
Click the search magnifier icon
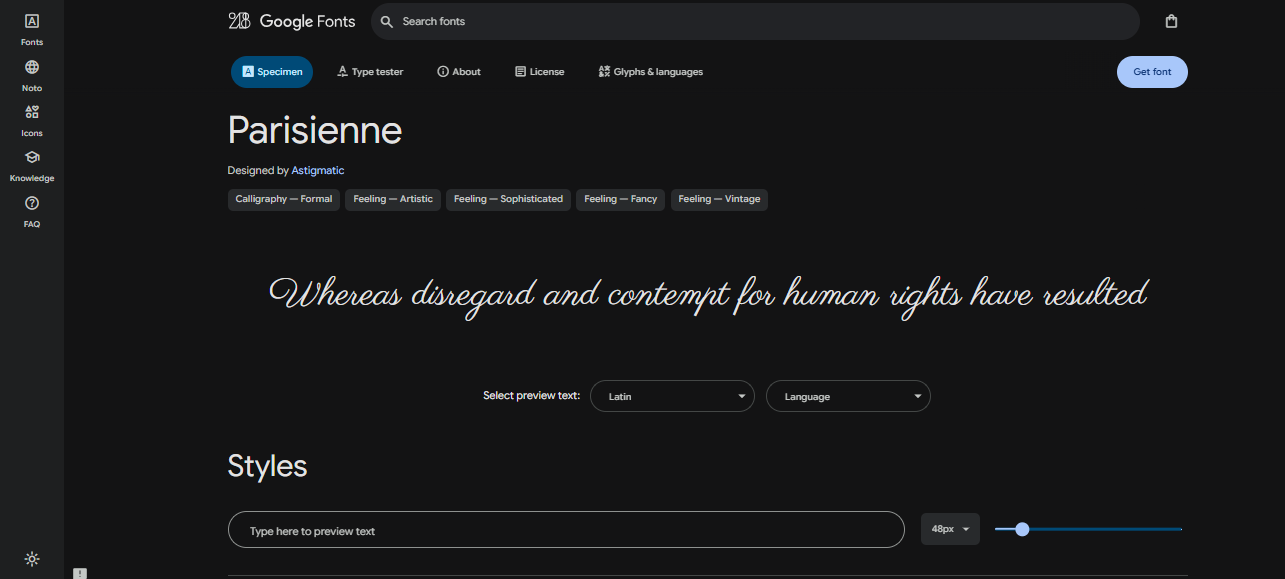coord(387,21)
